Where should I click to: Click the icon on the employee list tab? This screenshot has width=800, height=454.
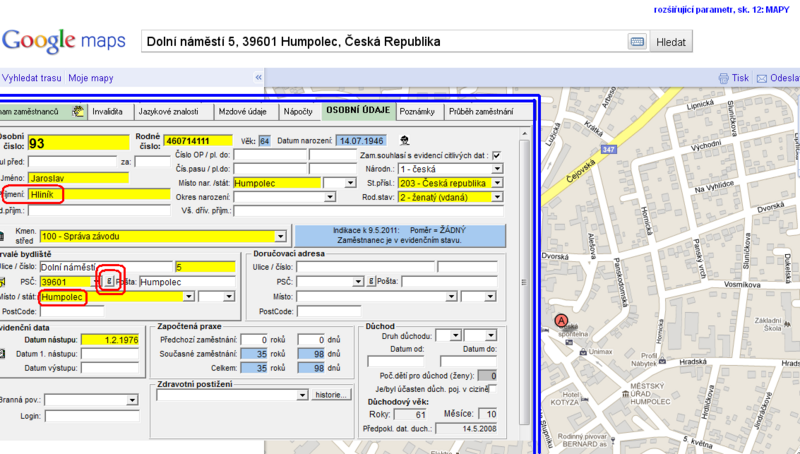coord(78,111)
